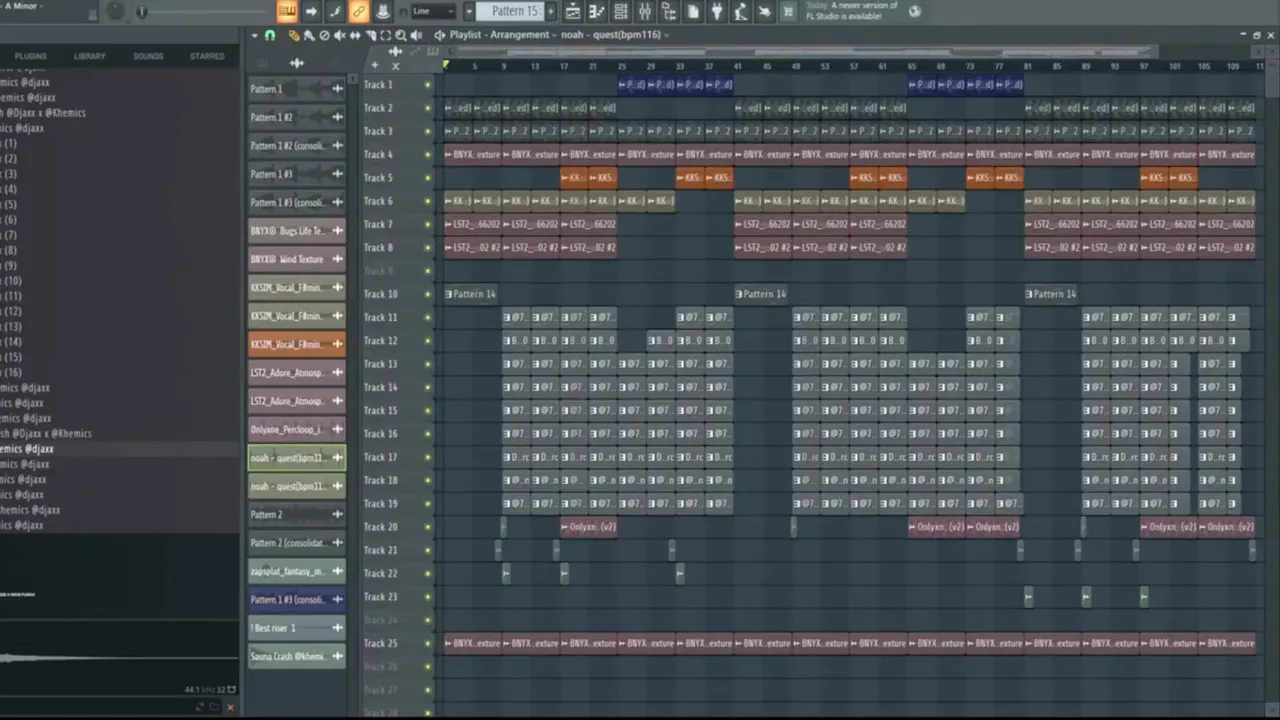Select zapsplat_fantasy item in picker

[297, 571]
